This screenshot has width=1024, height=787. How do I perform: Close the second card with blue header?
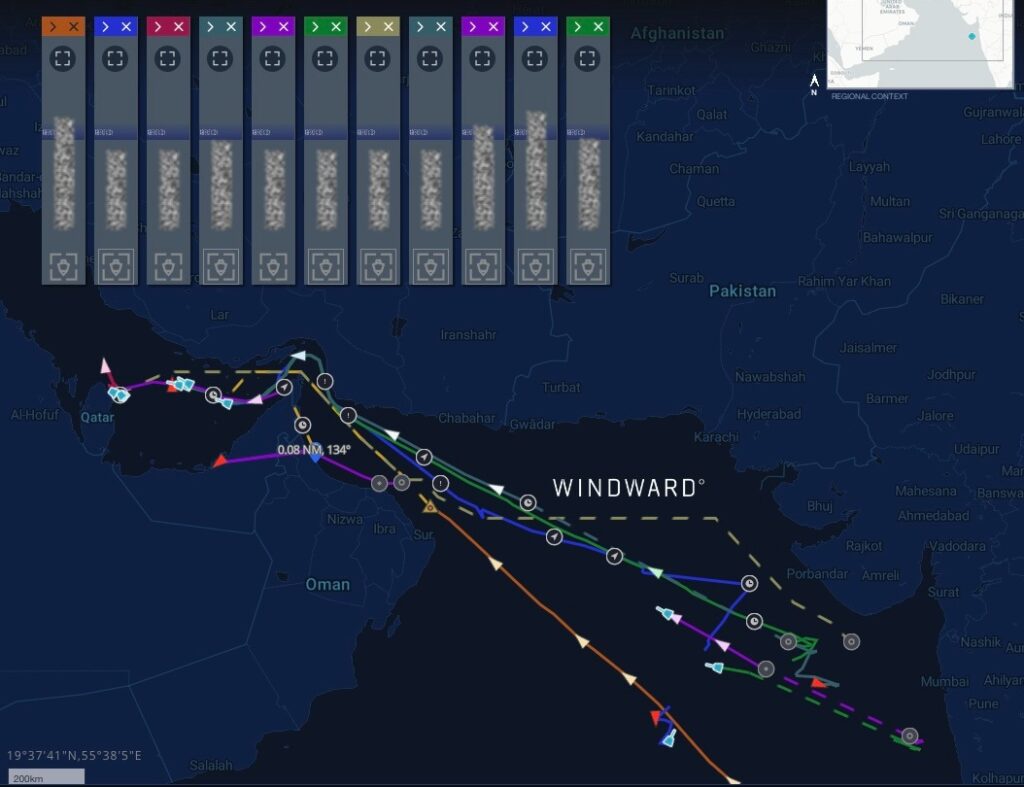click(126, 27)
